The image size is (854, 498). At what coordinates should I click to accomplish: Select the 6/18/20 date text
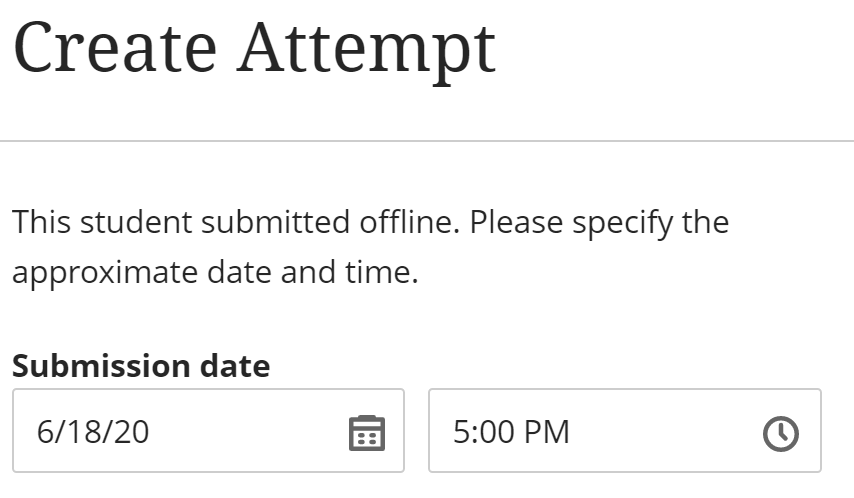point(93,432)
